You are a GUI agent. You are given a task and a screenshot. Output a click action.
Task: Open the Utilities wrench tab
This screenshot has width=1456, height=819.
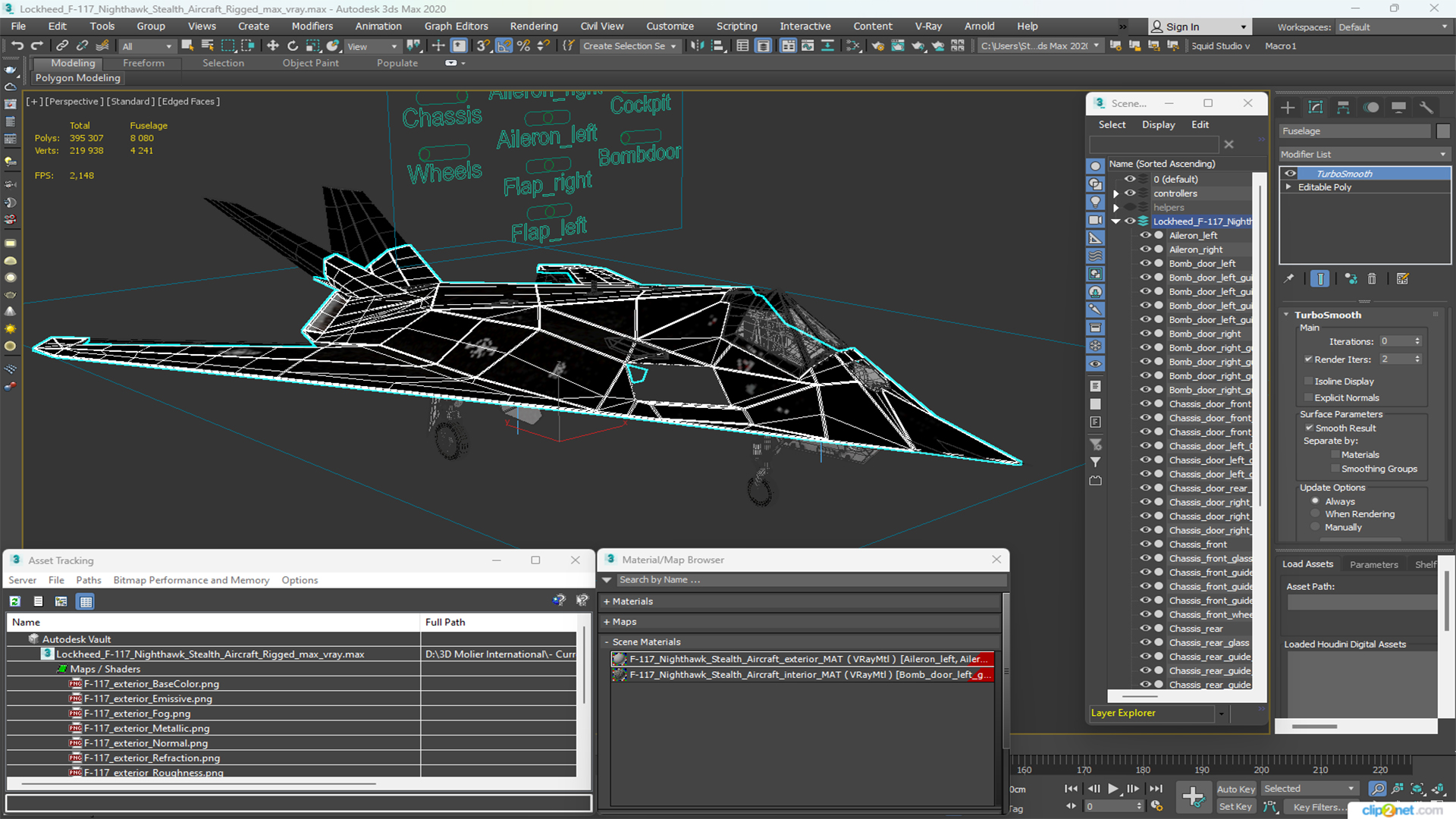1426,108
